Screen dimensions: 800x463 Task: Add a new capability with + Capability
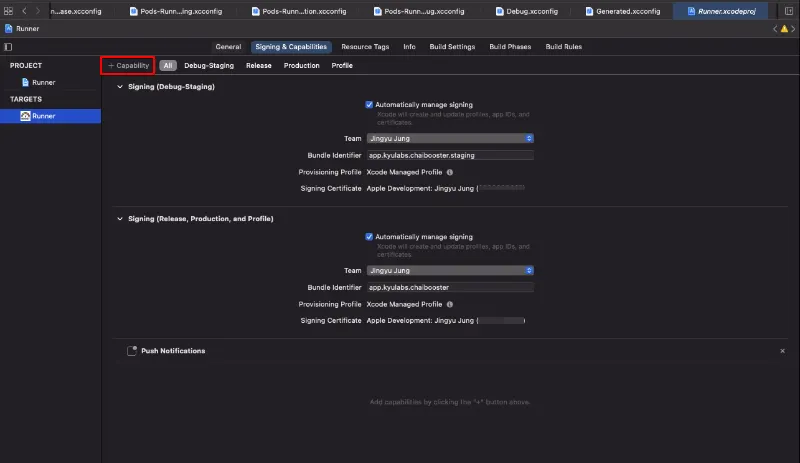click(x=128, y=65)
